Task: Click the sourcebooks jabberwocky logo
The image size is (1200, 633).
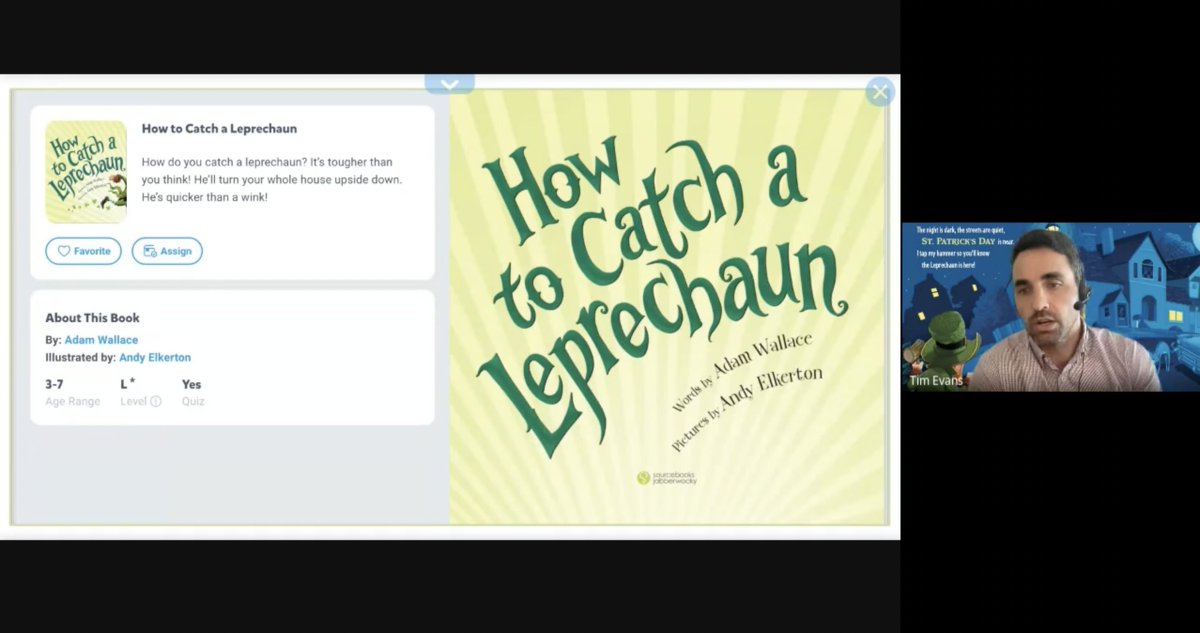Action: pyautogui.click(x=667, y=478)
